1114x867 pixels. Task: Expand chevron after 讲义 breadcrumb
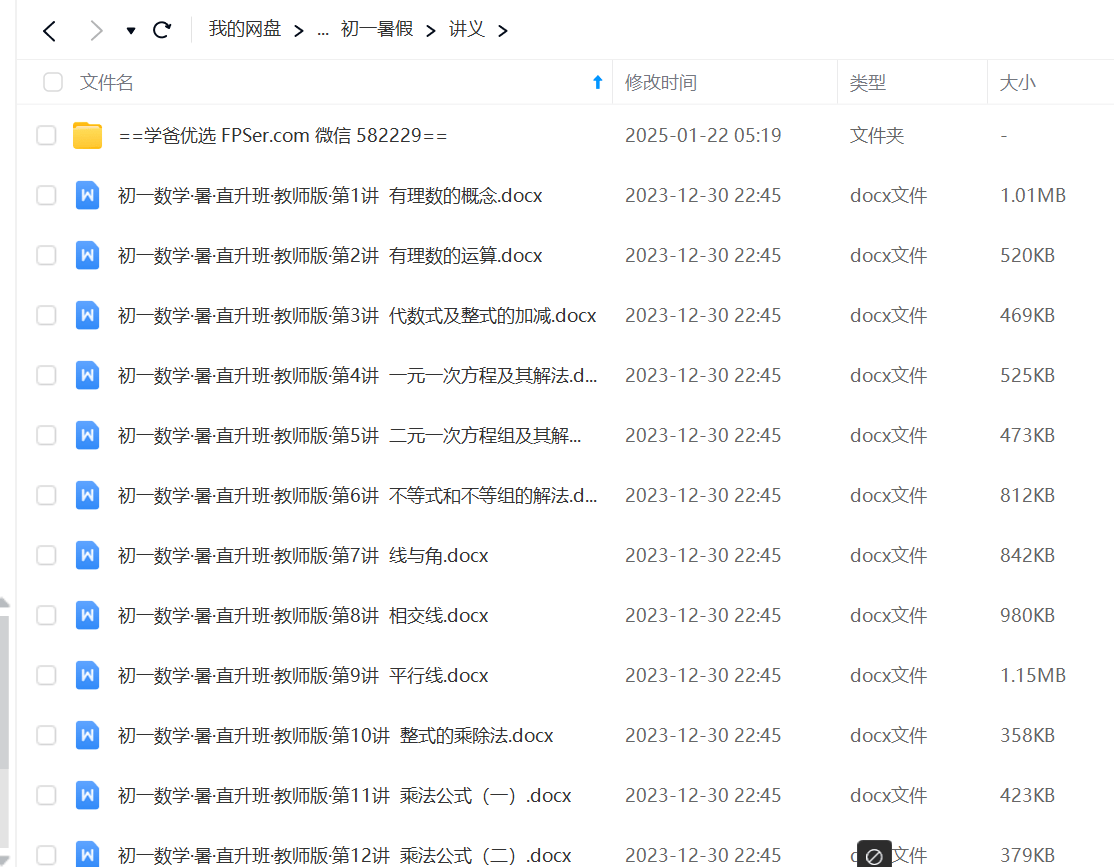pyautogui.click(x=503, y=31)
